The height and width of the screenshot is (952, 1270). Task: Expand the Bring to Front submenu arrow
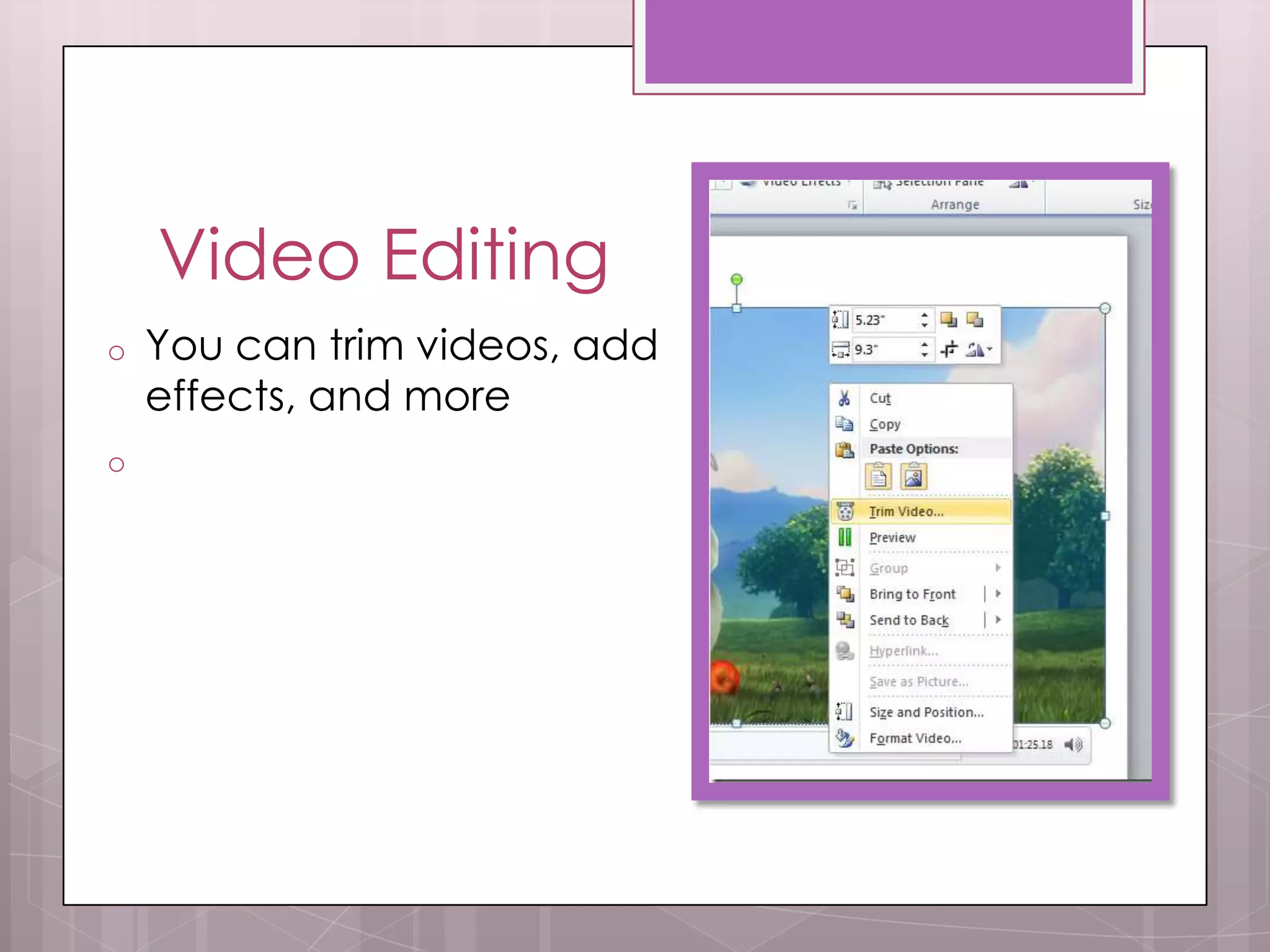[998, 594]
